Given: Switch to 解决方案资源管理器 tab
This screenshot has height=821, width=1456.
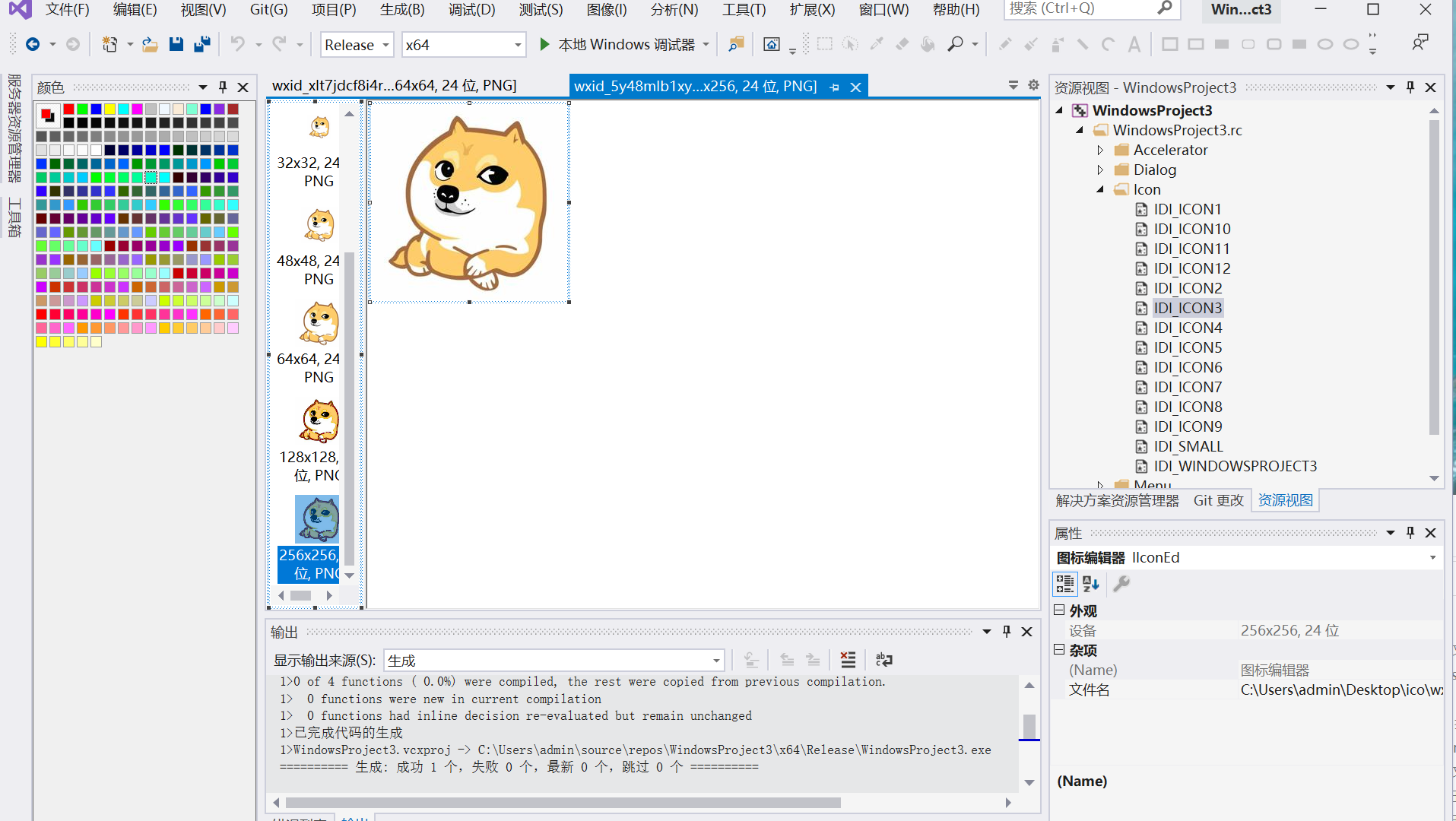Looking at the screenshot, I should 1117,500.
